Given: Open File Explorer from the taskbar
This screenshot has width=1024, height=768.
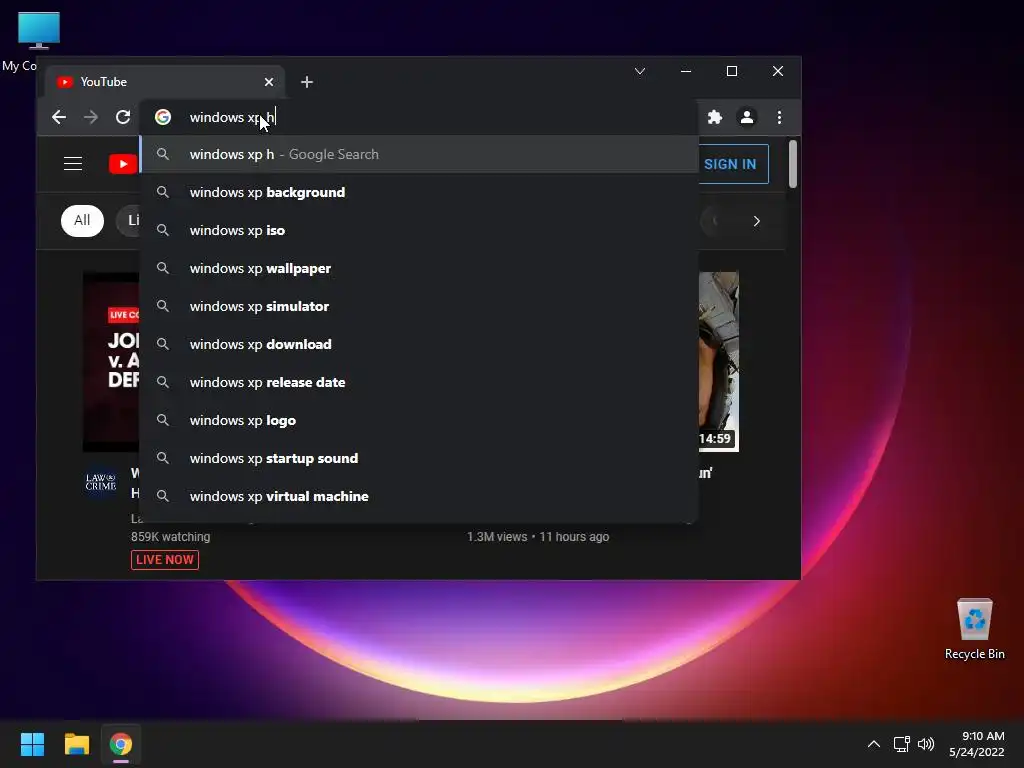Looking at the screenshot, I should point(76,744).
